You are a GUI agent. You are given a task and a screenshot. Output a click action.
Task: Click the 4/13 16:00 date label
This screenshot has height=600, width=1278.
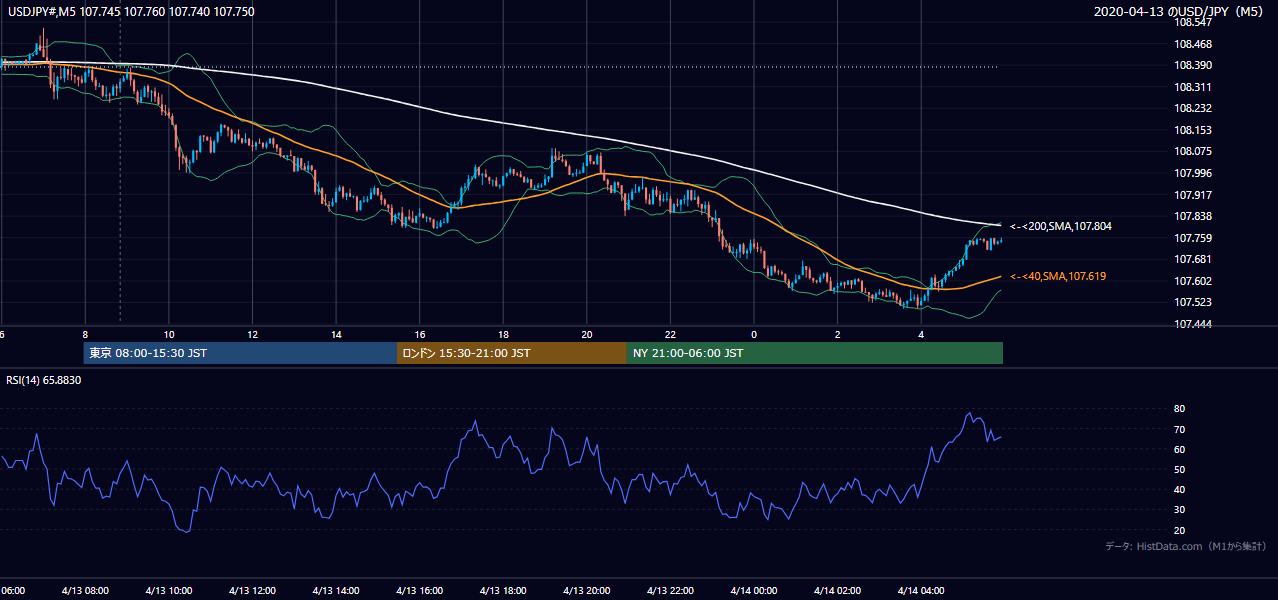419,591
